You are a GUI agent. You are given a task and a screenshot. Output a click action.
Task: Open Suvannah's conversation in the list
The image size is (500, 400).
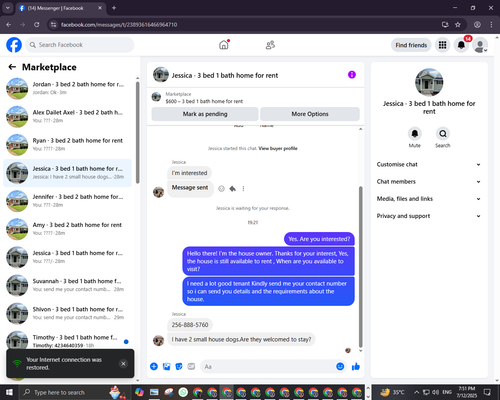click(67, 285)
